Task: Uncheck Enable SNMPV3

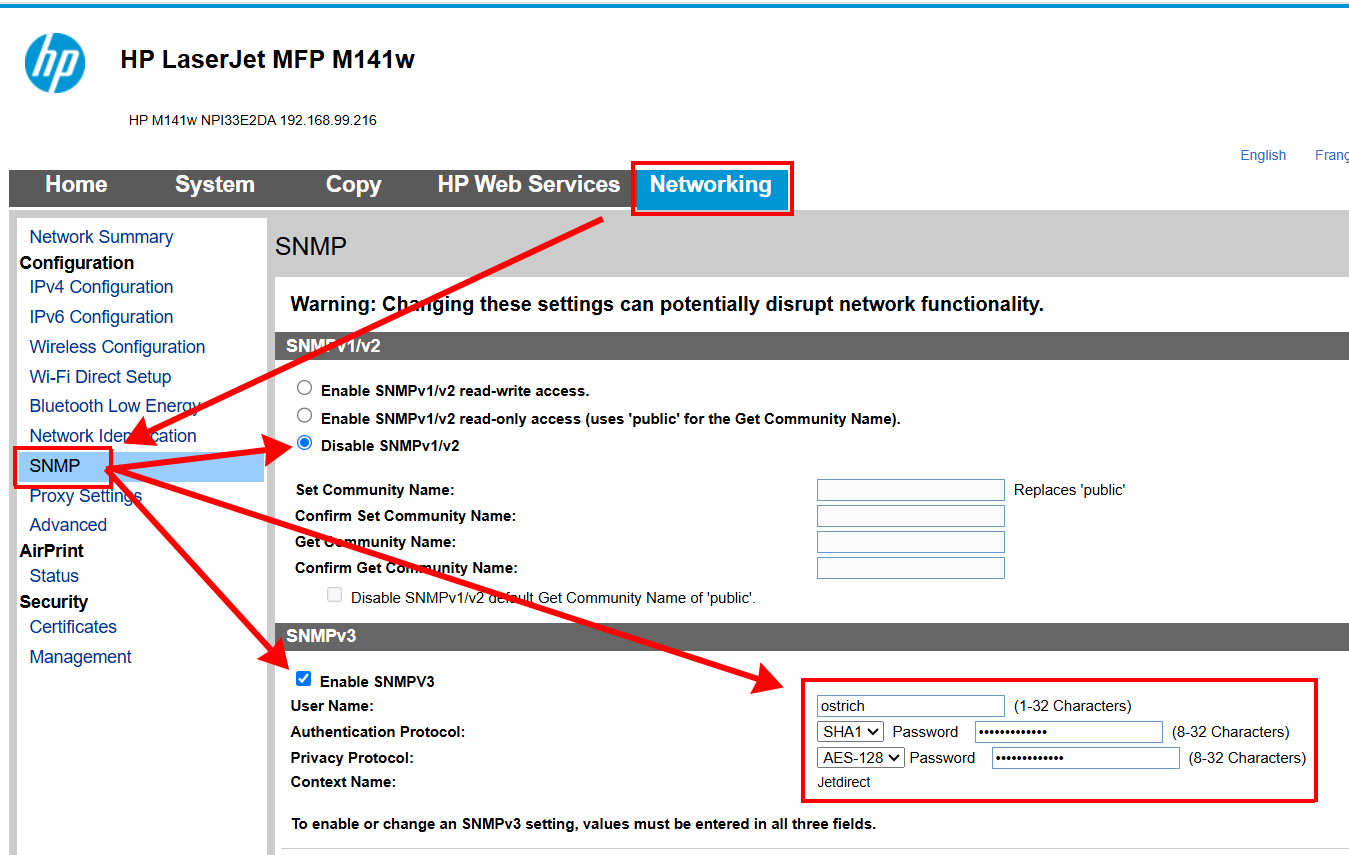Action: 303,678
